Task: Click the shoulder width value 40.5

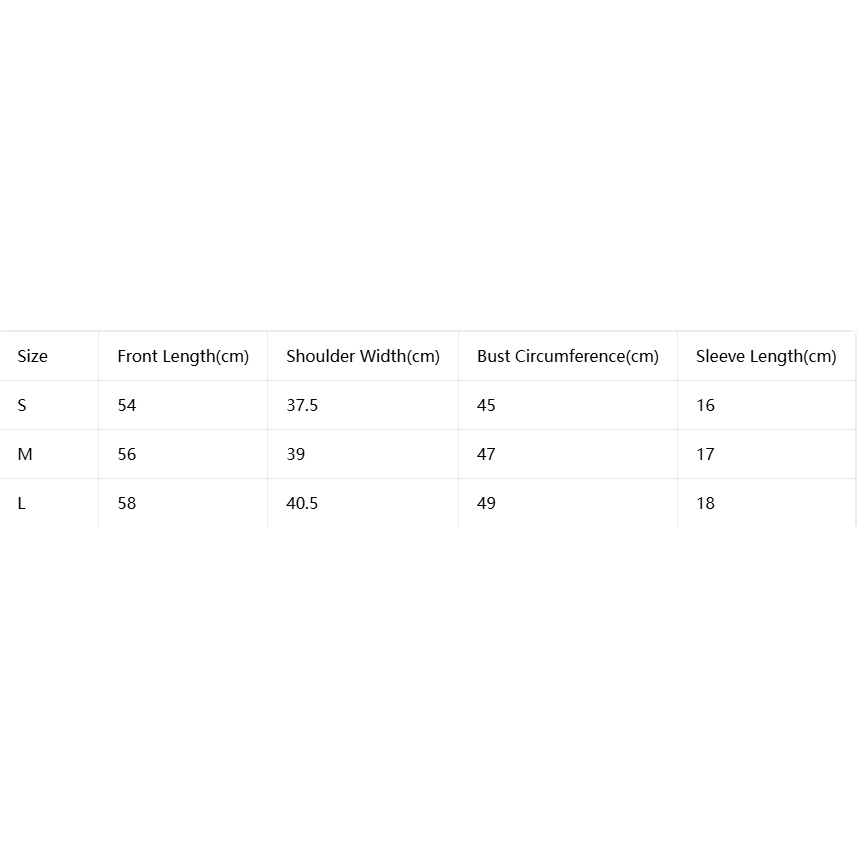Action: click(x=302, y=503)
